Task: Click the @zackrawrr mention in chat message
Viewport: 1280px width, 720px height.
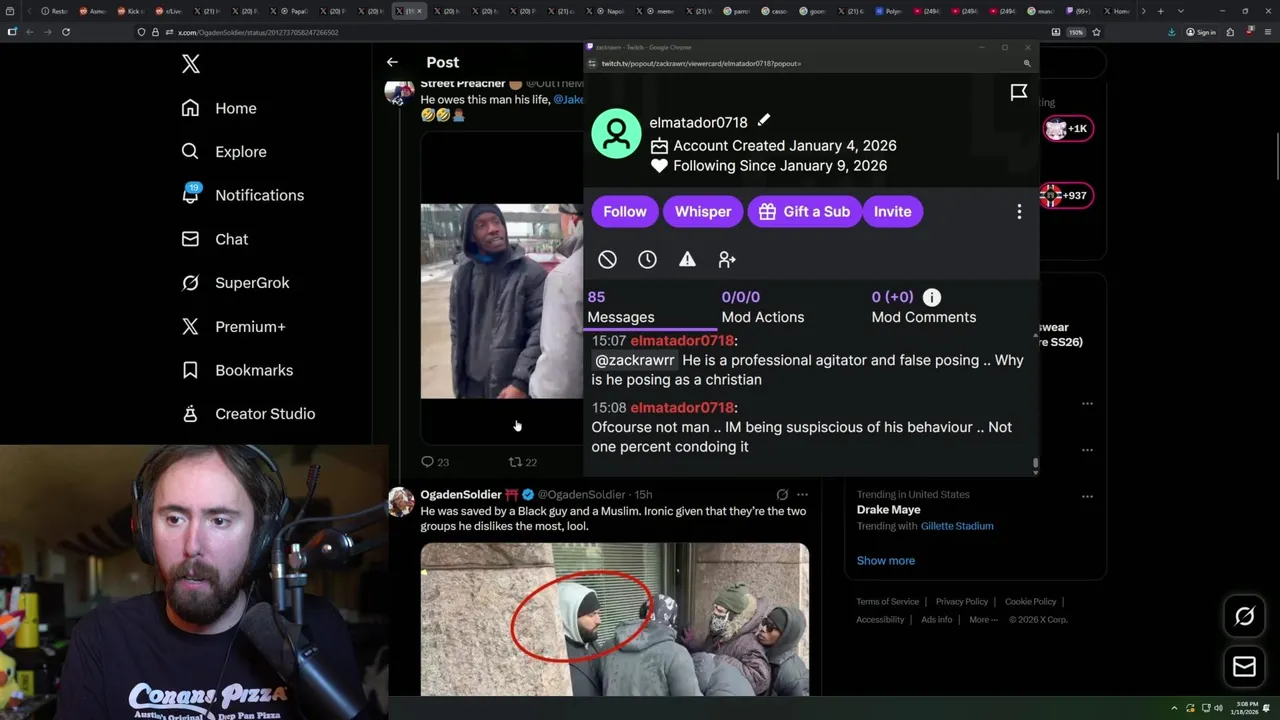Action: click(635, 360)
